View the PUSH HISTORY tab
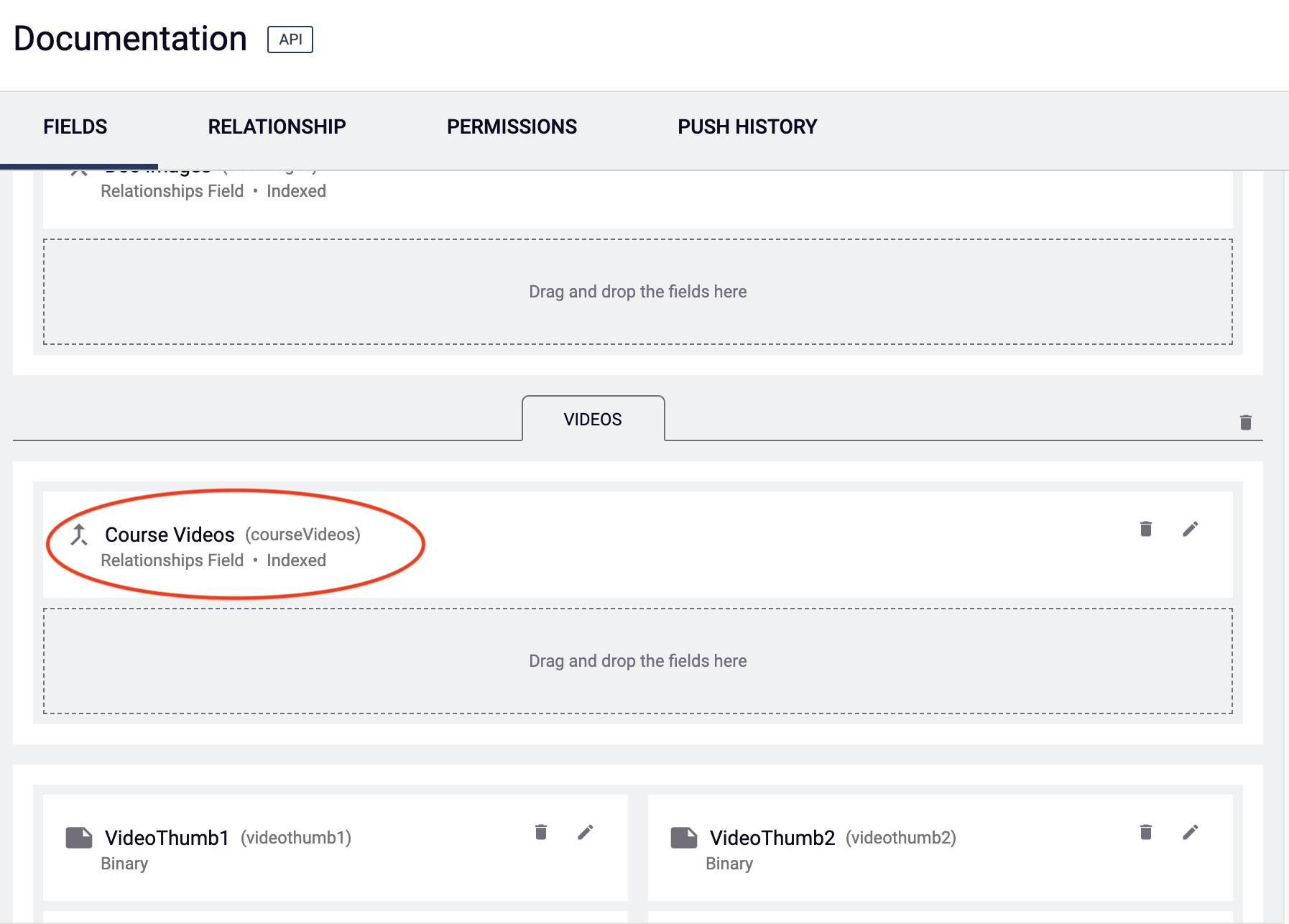 click(747, 127)
